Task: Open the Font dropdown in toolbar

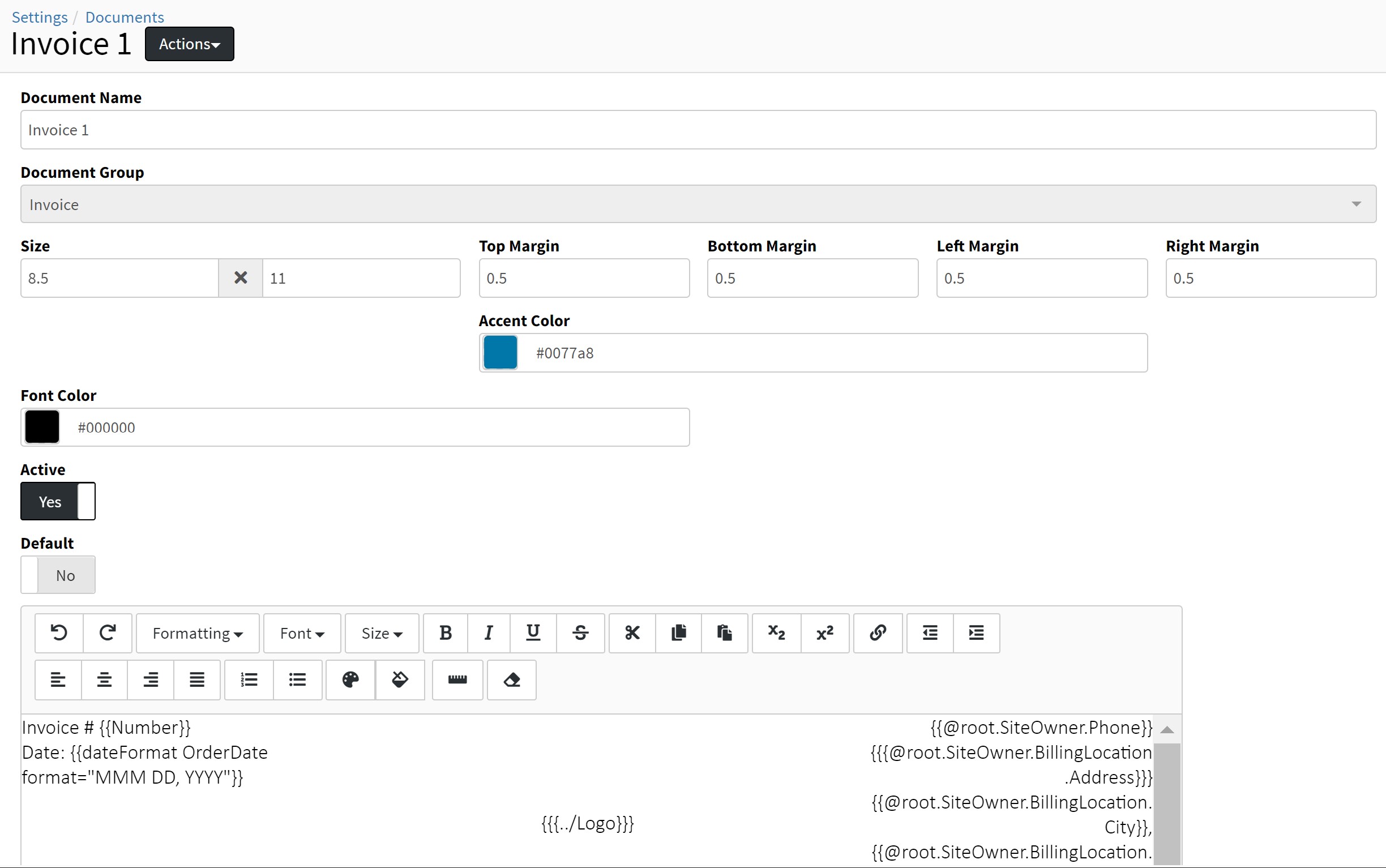Action: coord(302,632)
